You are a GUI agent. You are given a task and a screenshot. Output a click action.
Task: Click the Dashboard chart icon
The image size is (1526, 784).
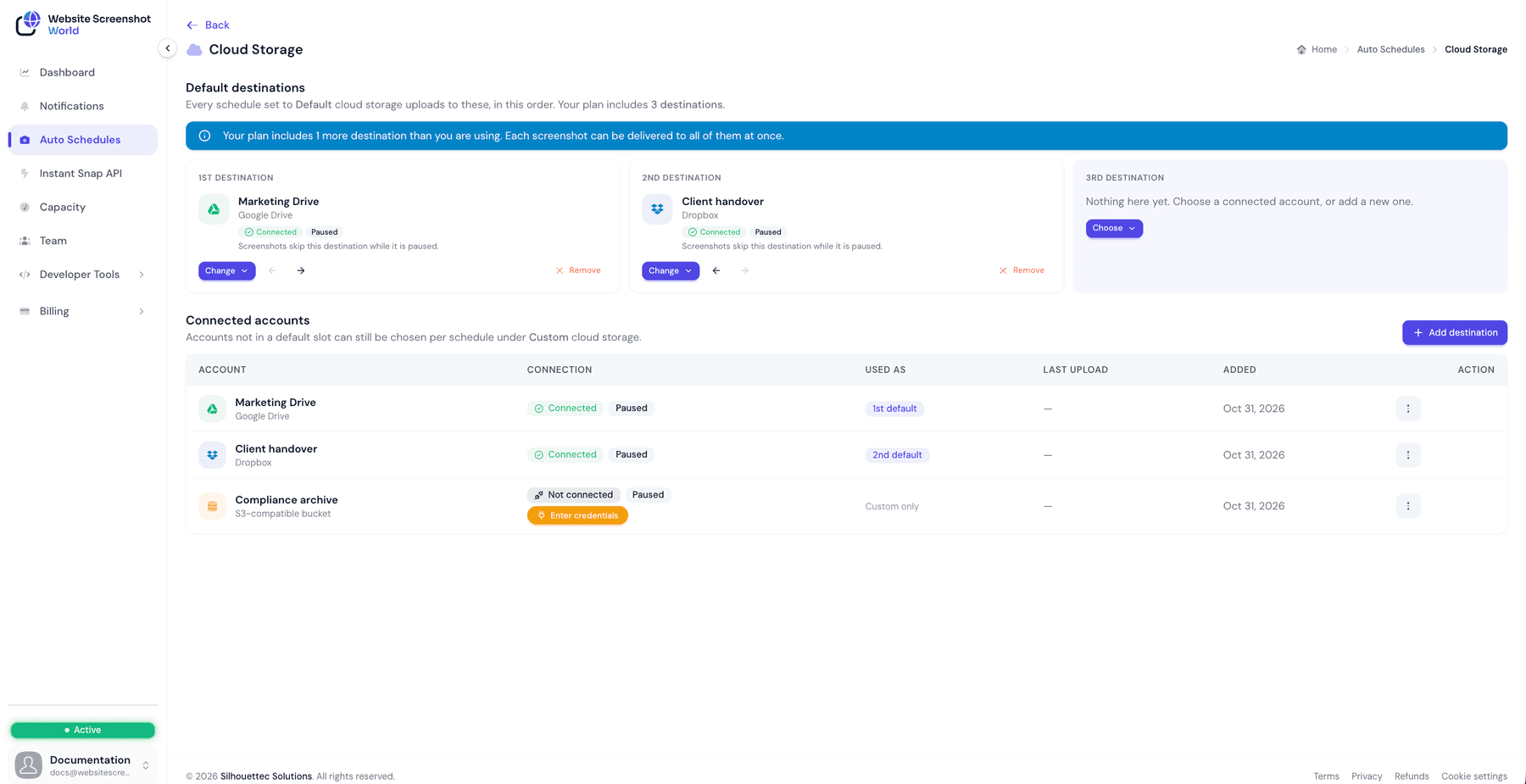(x=25, y=72)
